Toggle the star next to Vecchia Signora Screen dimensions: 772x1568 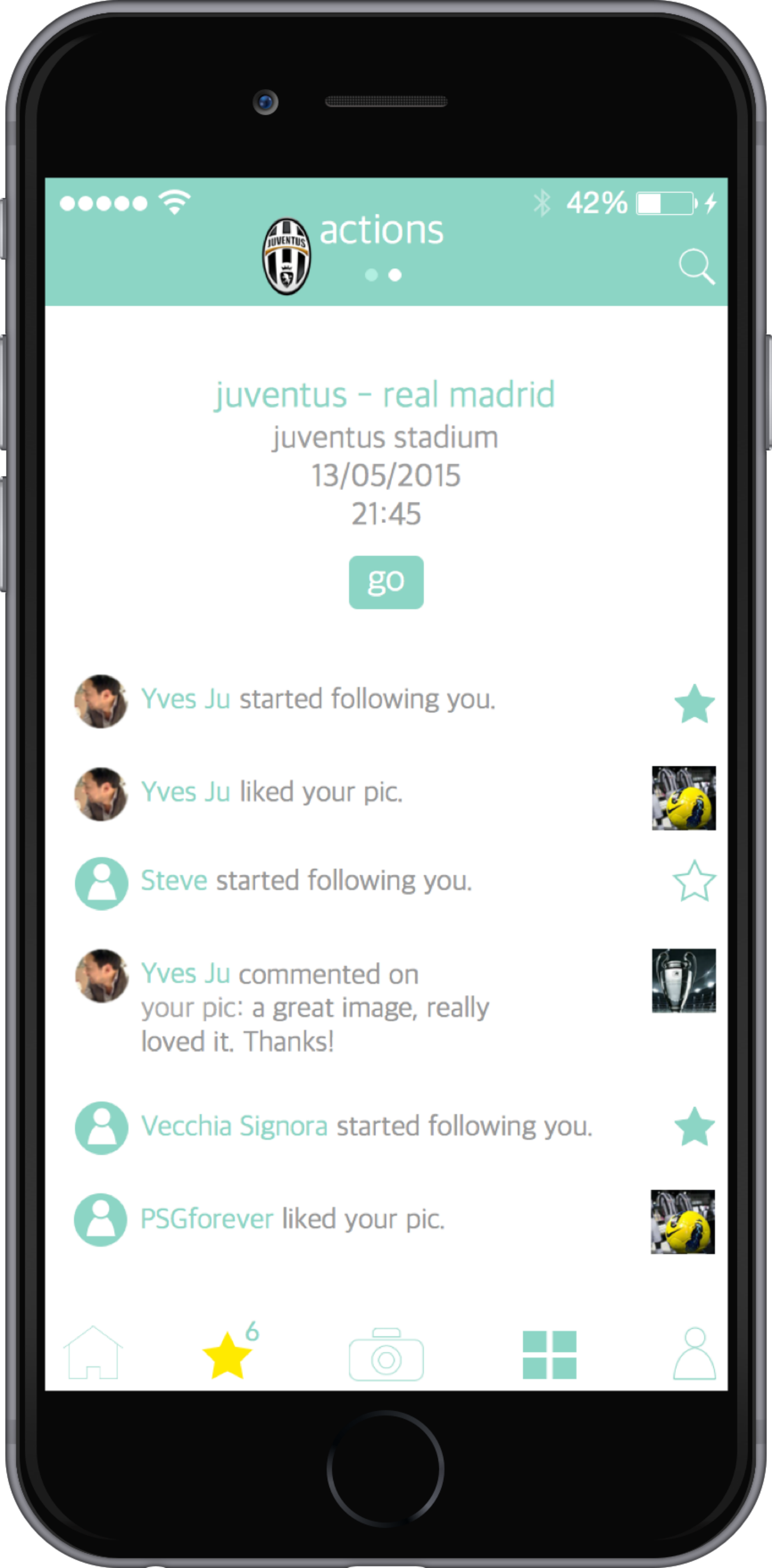(x=694, y=1126)
